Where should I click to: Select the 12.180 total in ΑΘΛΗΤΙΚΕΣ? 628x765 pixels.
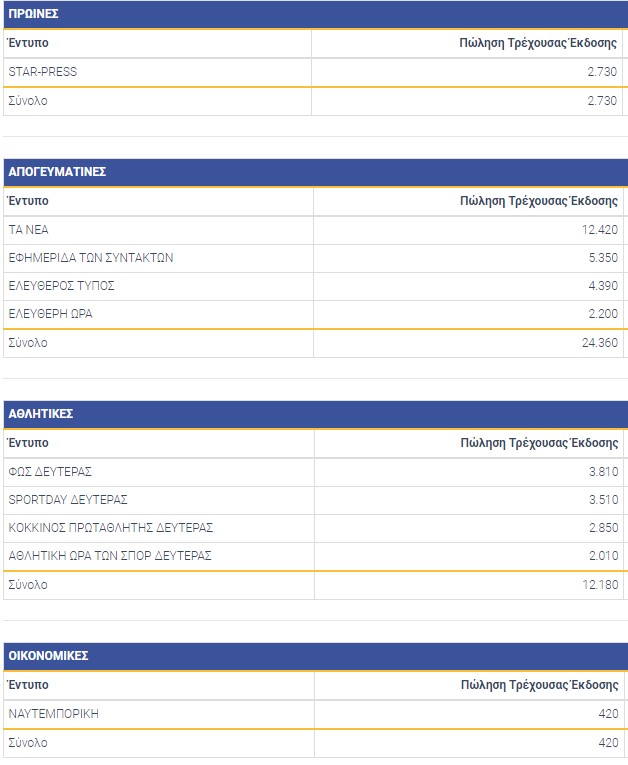click(599, 585)
